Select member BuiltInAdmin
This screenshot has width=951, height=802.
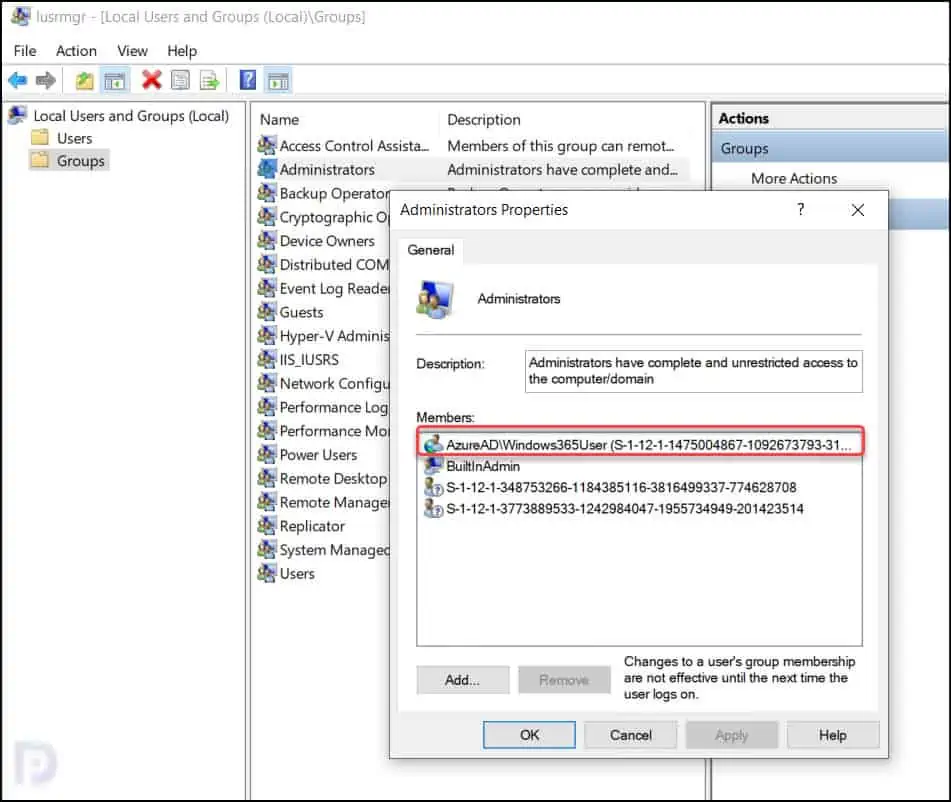point(483,466)
